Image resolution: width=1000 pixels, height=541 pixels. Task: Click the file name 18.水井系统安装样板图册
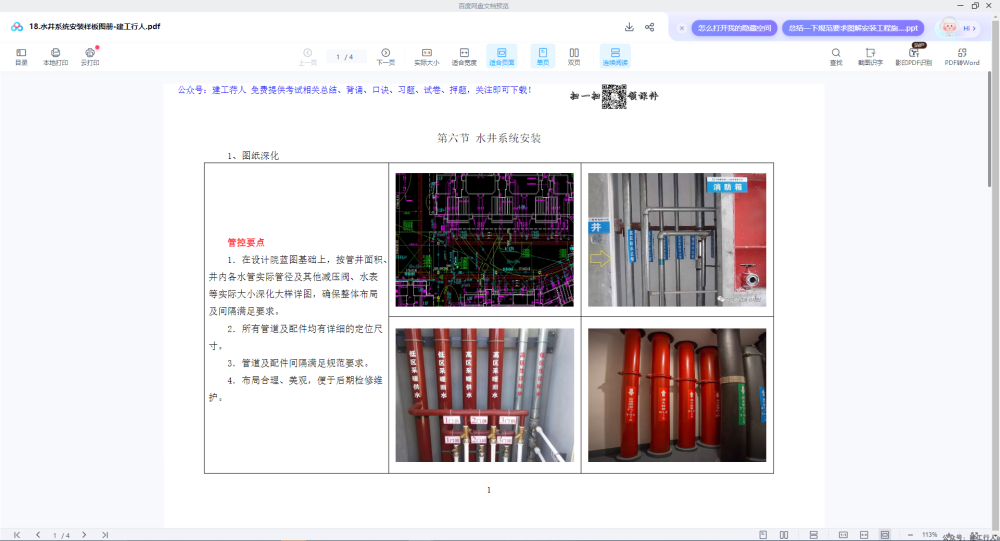point(94,27)
